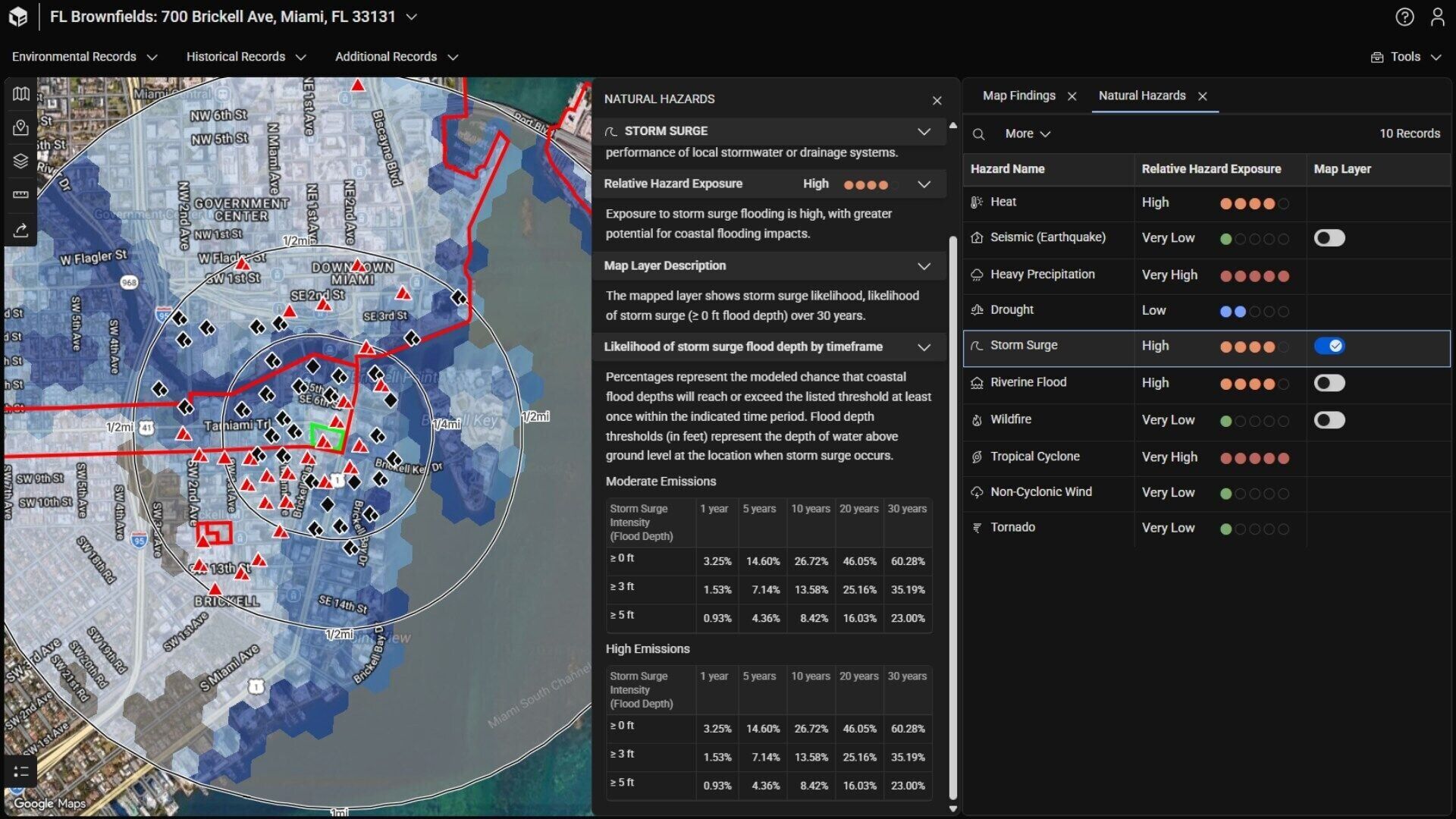
Task: Click the Heat hazard icon
Action: click(977, 202)
